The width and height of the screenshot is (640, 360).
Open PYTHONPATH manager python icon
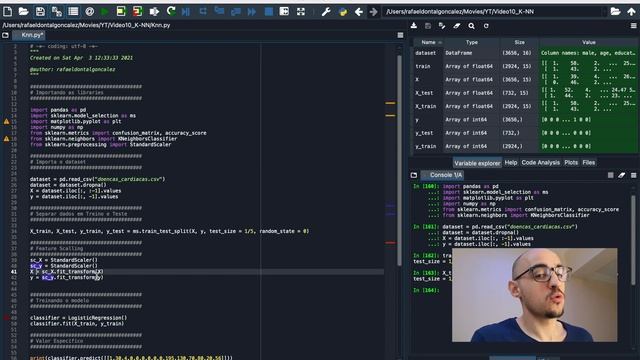343,11
